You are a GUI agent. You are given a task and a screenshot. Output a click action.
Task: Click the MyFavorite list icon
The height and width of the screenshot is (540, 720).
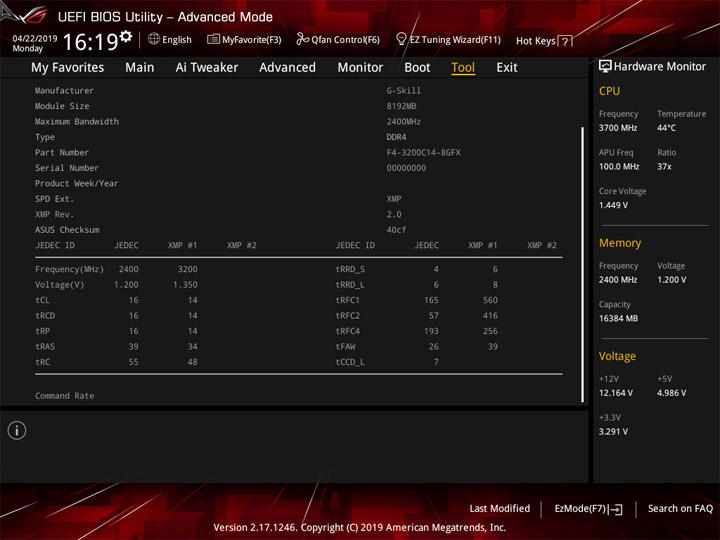[213, 39]
